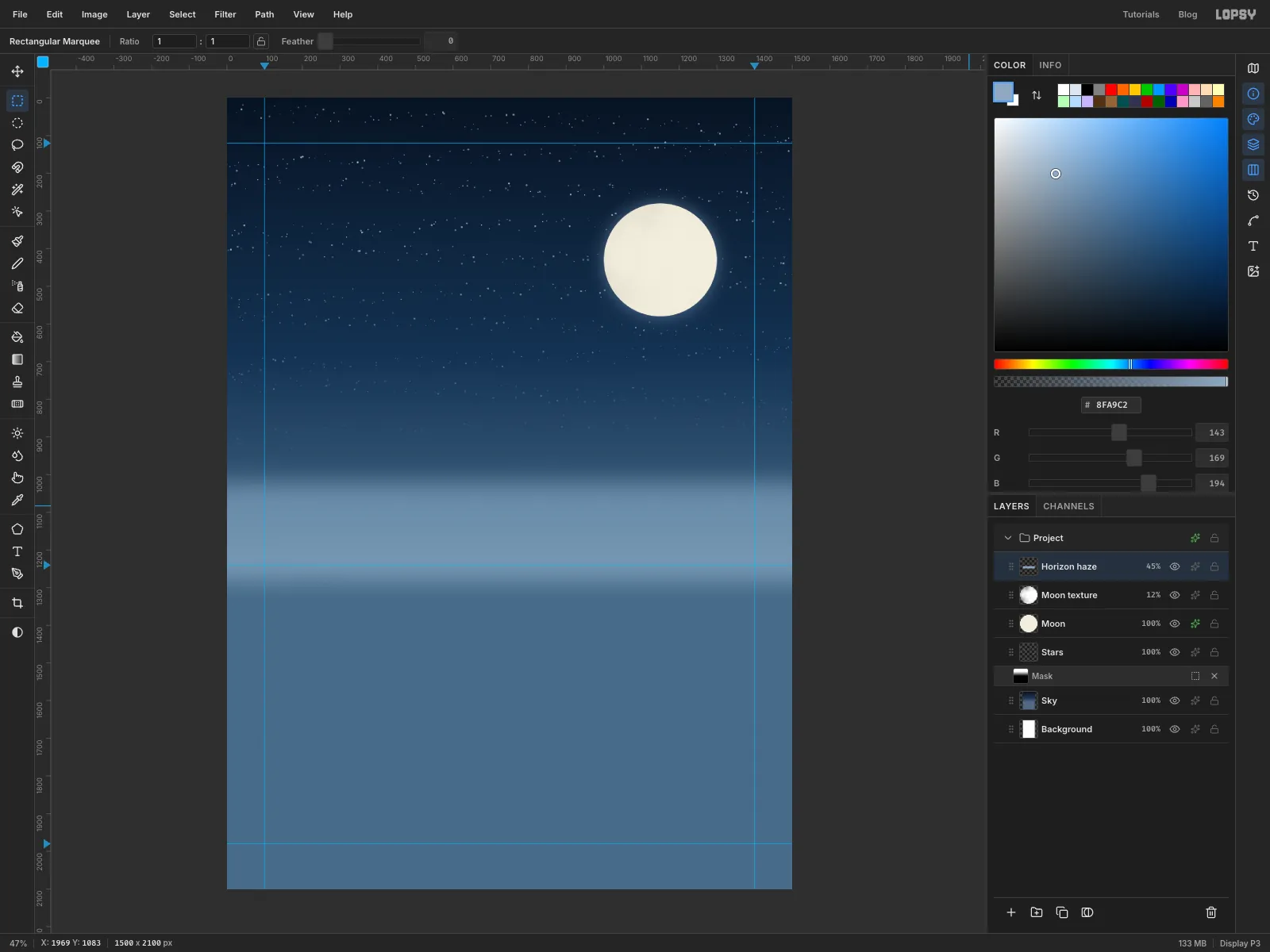Image resolution: width=1270 pixels, height=952 pixels.
Task: Select the Moon texture layer thumbnail
Action: (1029, 595)
